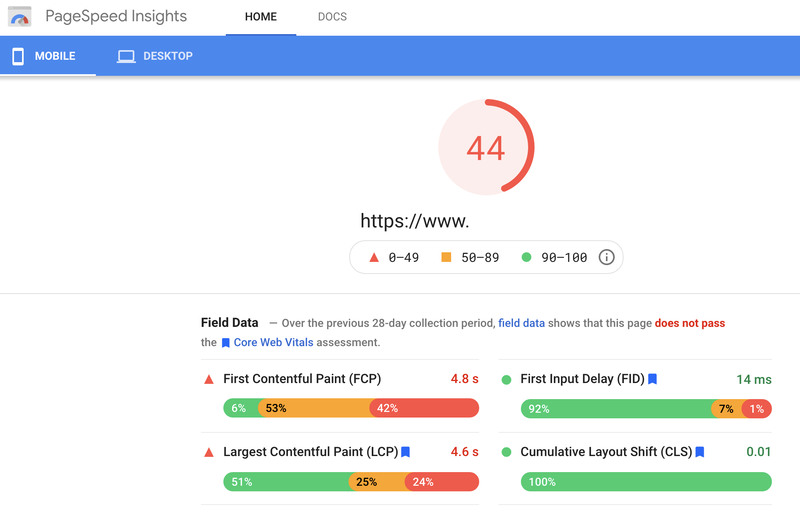The width and height of the screenshot is (800, 511).
Task: Click the bookmark icon after LCP label
Action: (406, 452)
